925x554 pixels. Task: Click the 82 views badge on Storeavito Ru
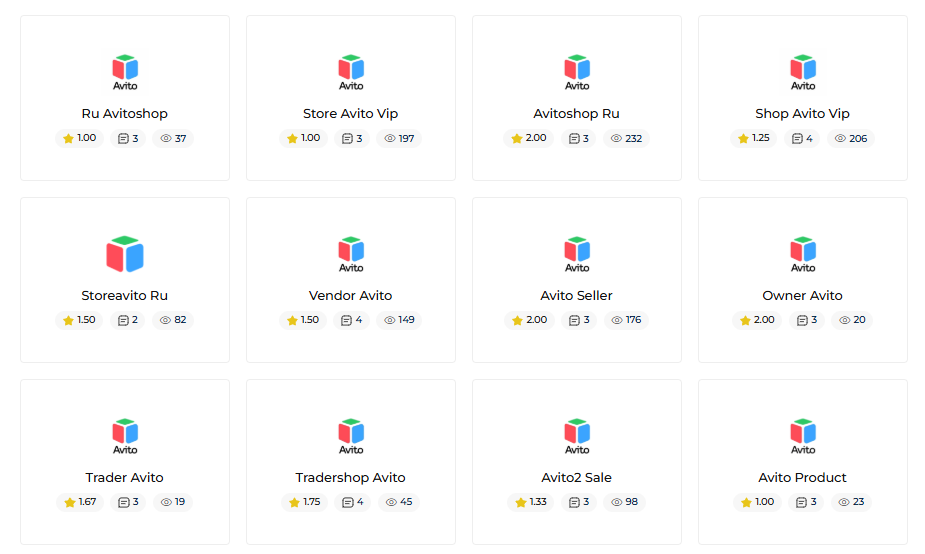(x=173, y=320)
